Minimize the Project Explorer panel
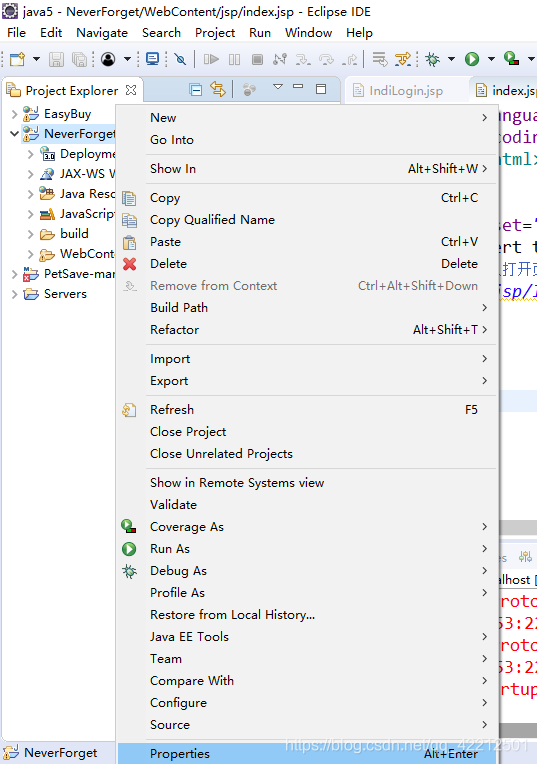Image resolution: width=537 pixels, height=764 pixels. (298, 87)
